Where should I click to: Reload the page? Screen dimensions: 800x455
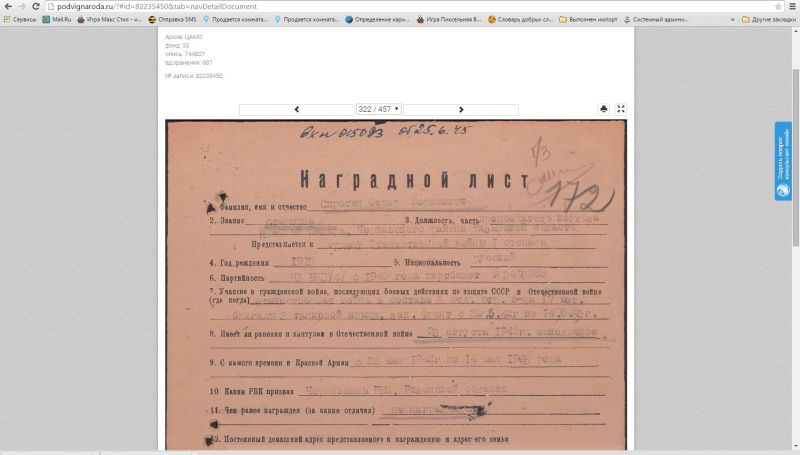37,6
